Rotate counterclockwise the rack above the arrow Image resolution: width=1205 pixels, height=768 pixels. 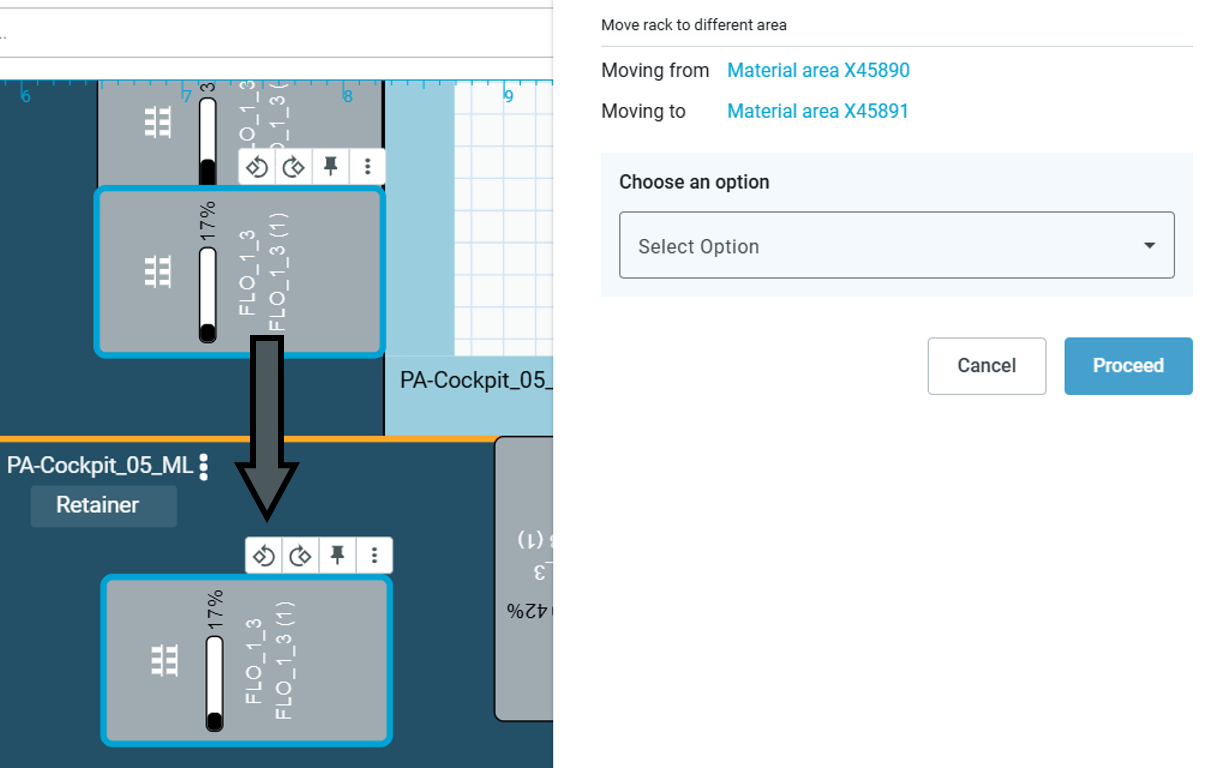tap(257, 167)
